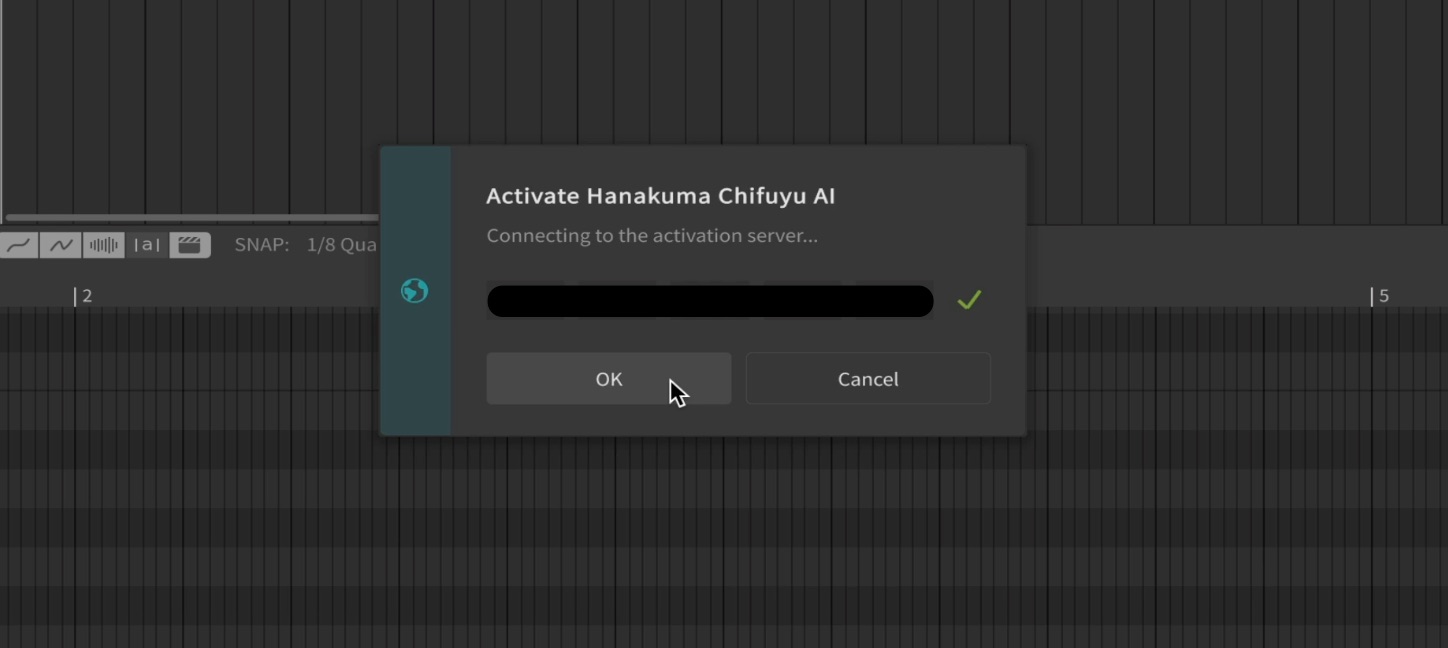Viewport: 1448px width, 648px height.
Task: Jump to measure 2 marker on ruler
Action: point(84,296)
